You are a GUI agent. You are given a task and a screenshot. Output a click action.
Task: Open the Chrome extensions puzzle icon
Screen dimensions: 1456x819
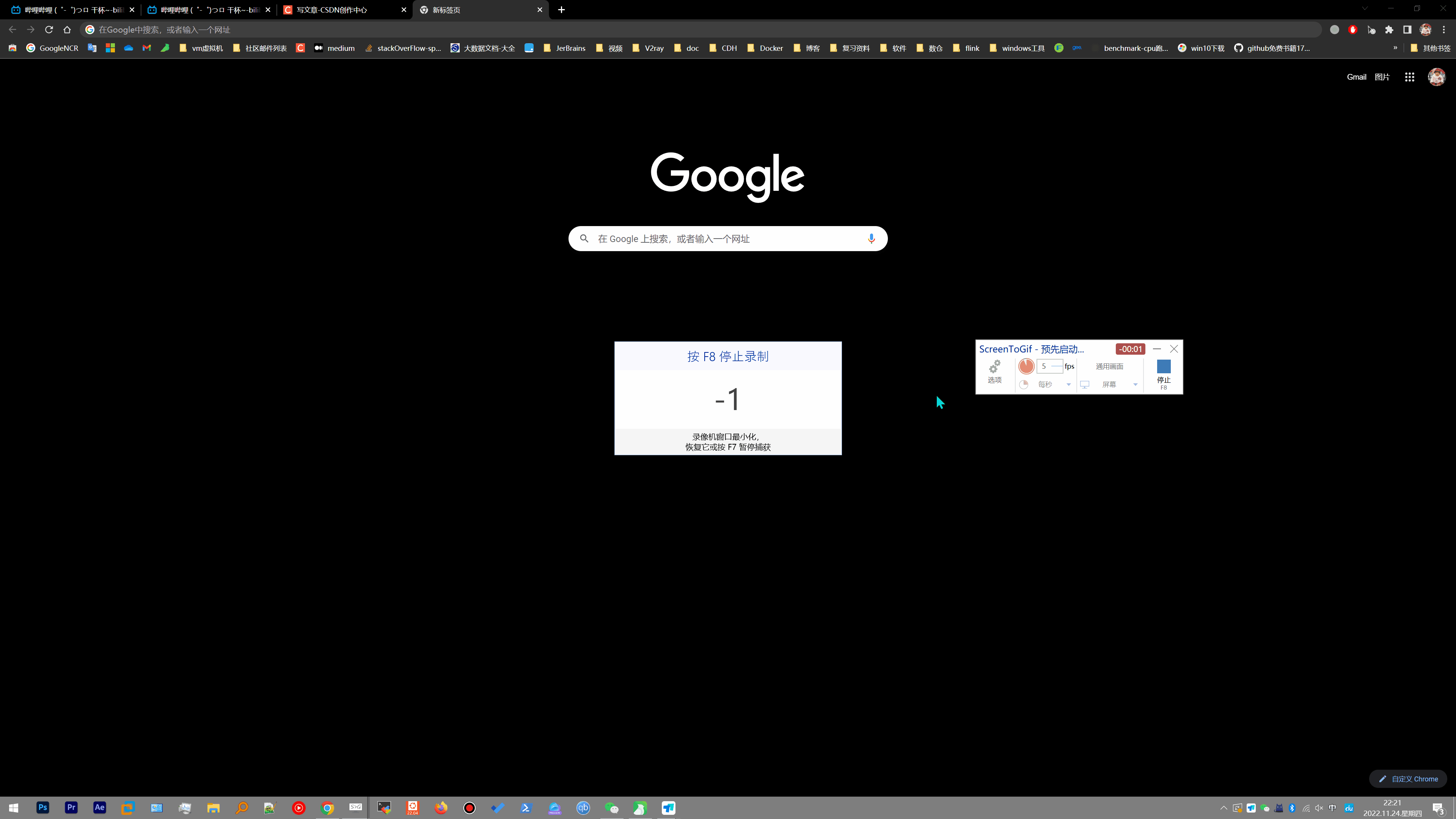[1389, 29]
